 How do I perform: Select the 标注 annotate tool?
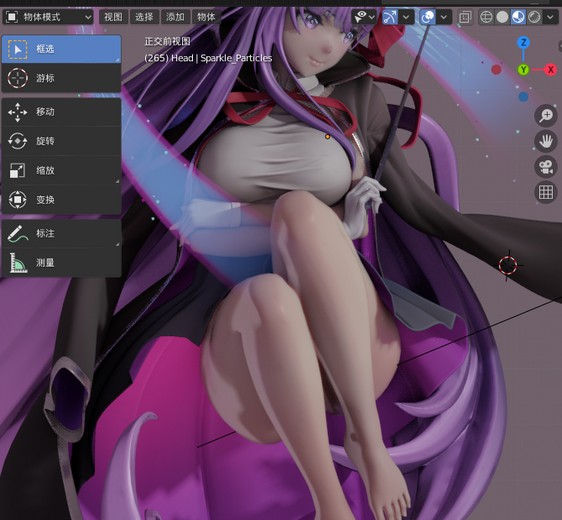tap(61, 233)
